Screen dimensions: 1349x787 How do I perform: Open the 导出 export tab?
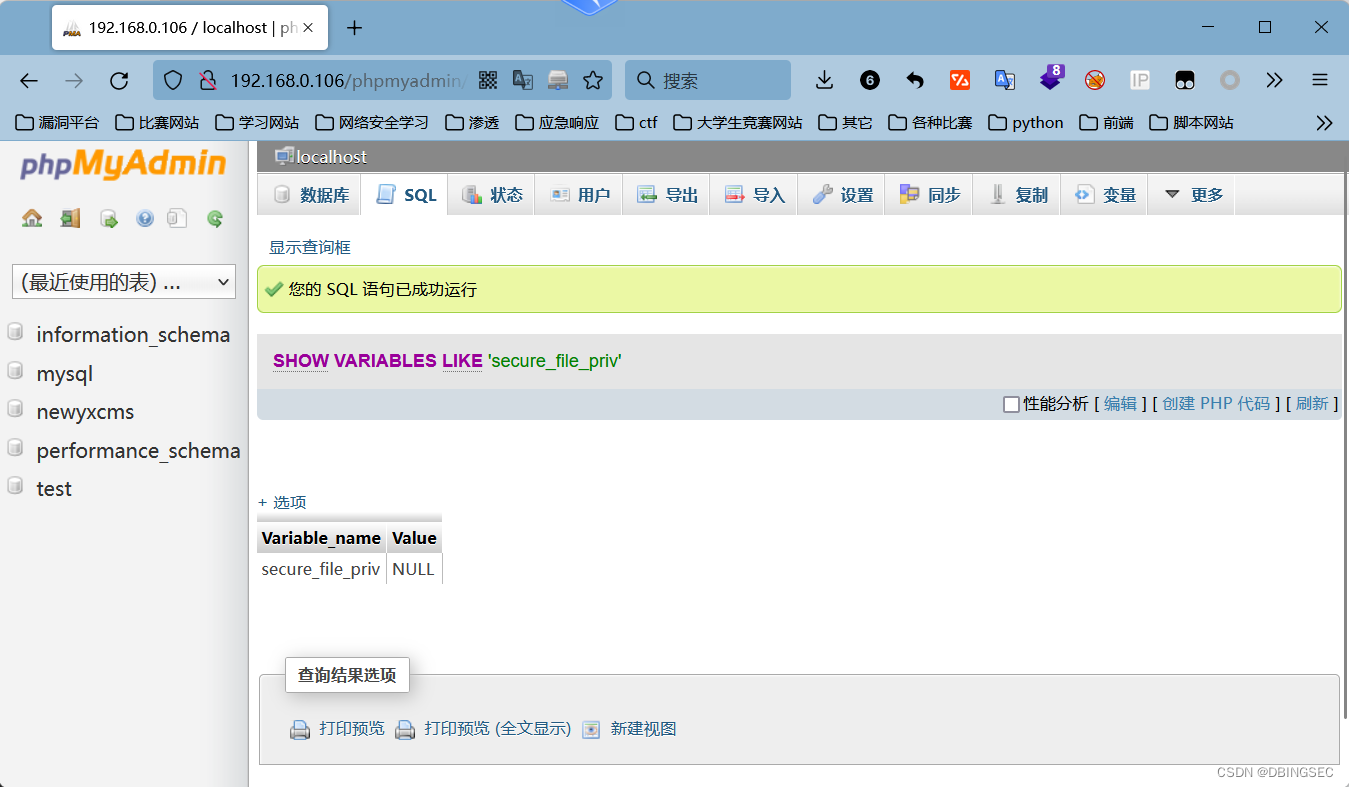[667, 195]
